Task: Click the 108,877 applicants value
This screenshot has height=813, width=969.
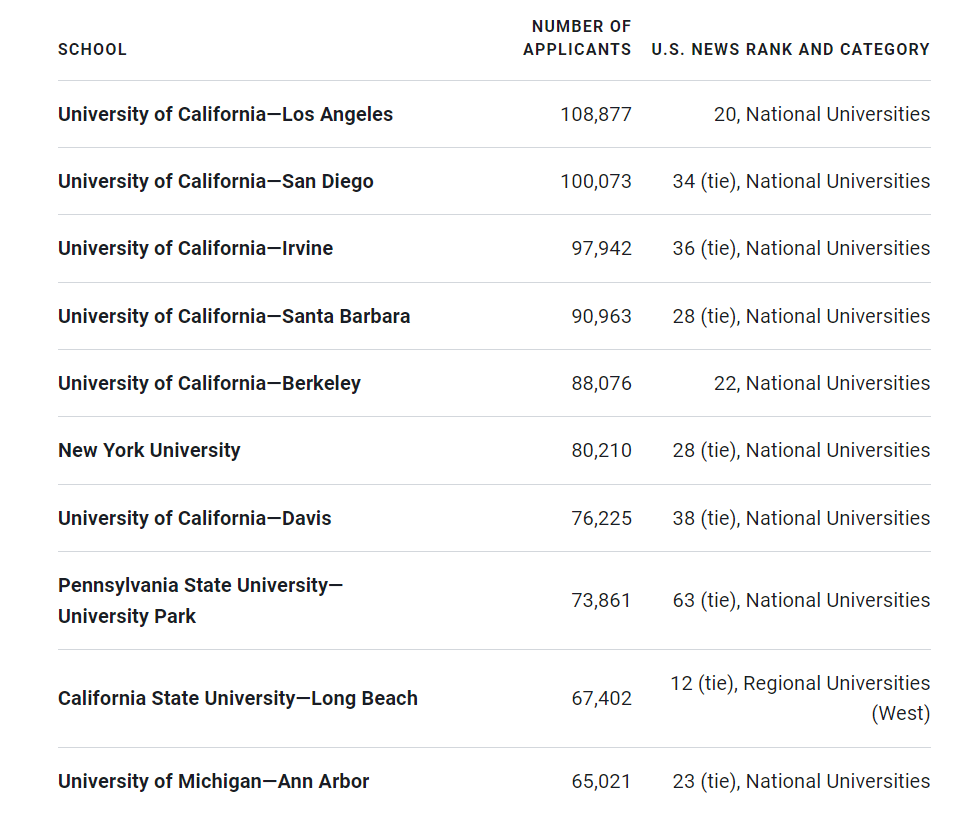Action: [x=595, y=114]
